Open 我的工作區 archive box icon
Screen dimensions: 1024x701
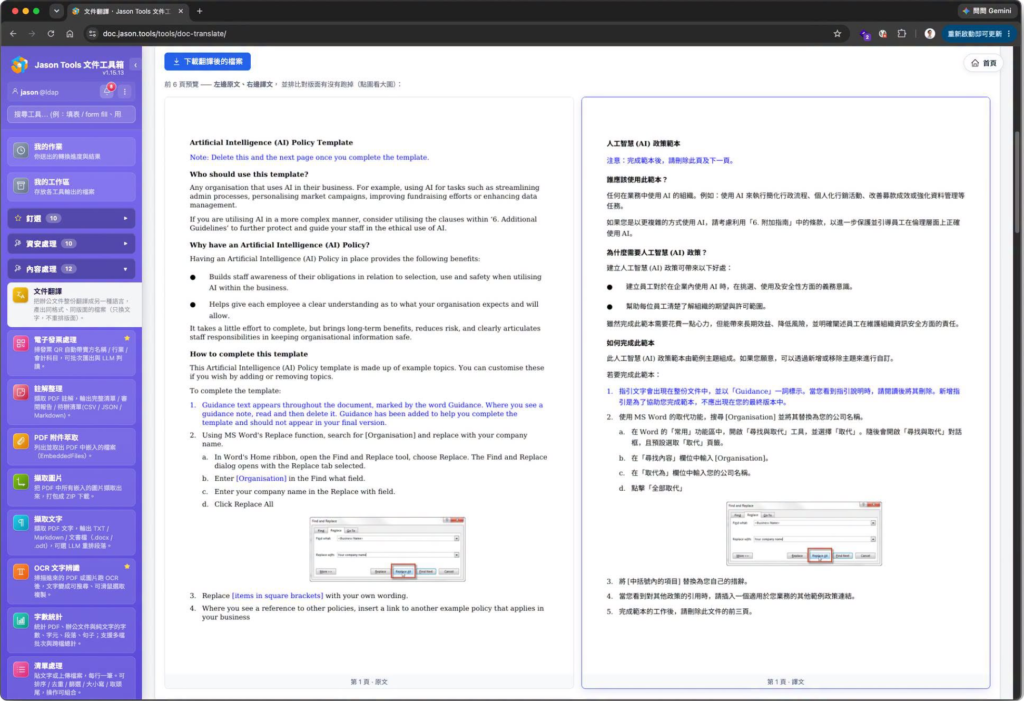(21, 186)
